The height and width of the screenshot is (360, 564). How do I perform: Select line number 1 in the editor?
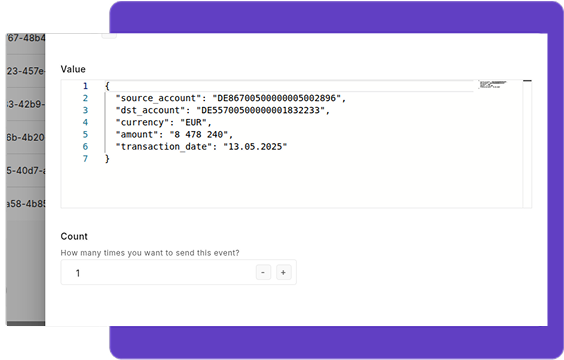(x=85, y=86)
